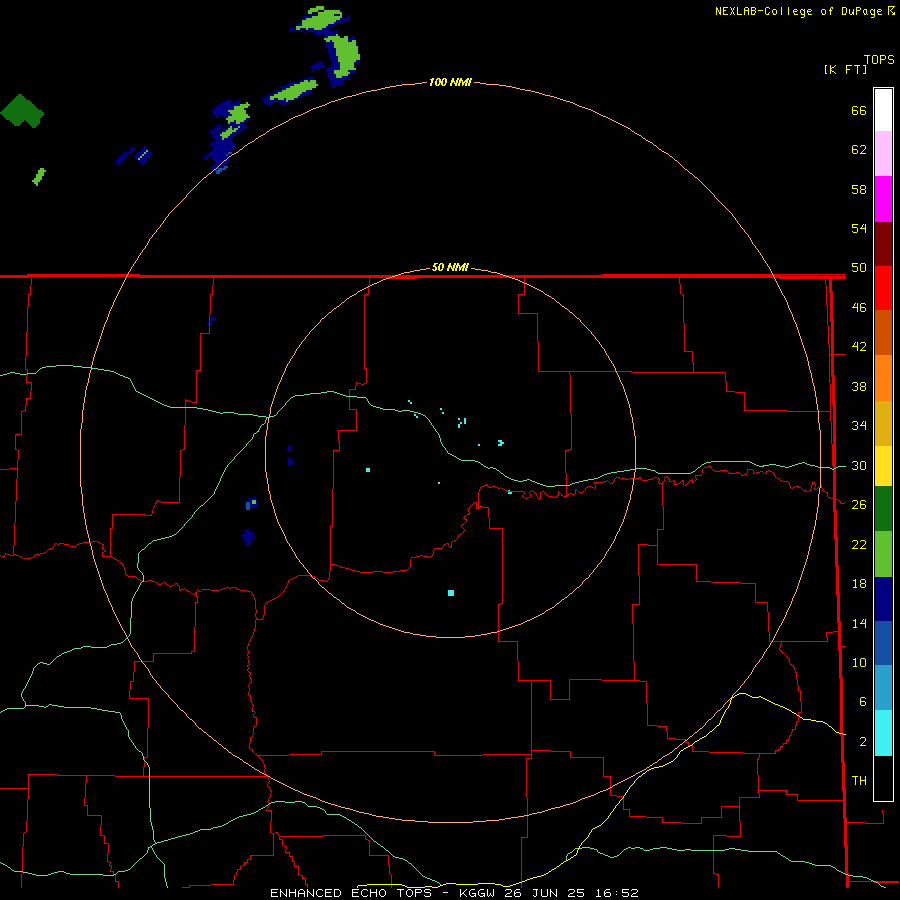Screen dimensions: 900x900
Task: Click the 14 legend value
Action: [x=859, y=623]
